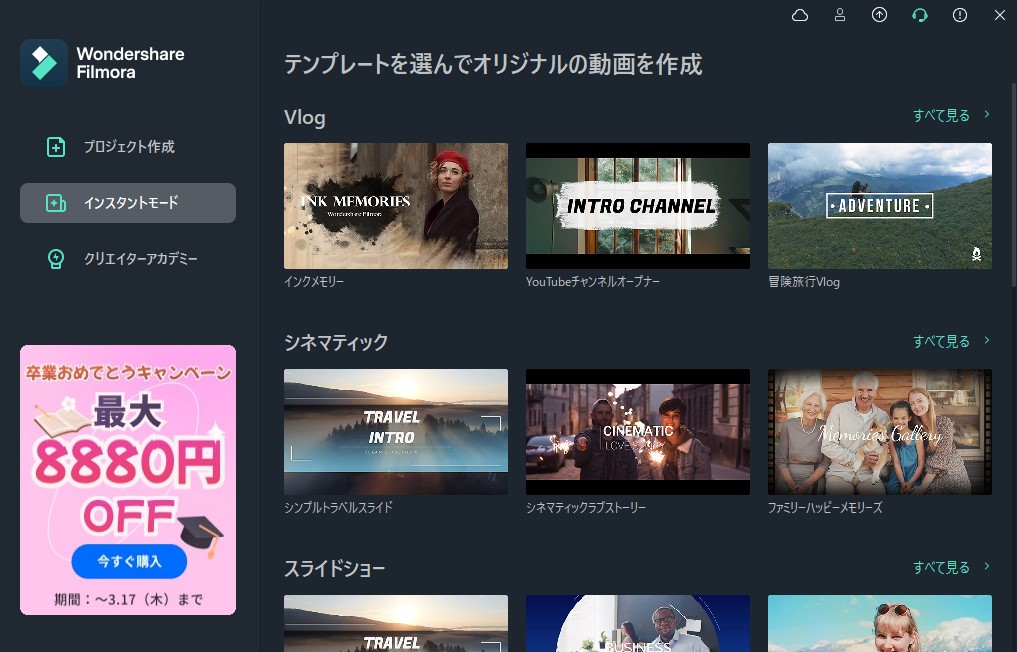Open the slideshow thumbnail with the blonde woman

(879, 623)
